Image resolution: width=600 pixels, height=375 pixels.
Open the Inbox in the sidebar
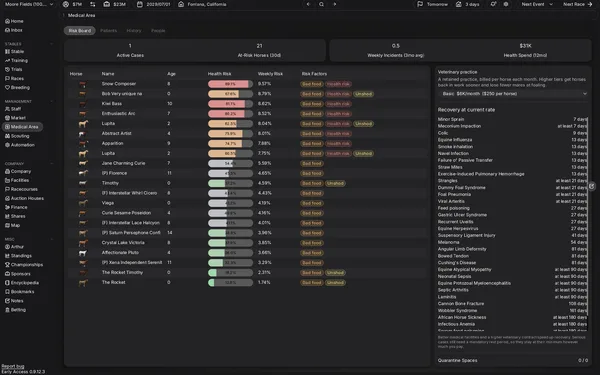[14, 30]
